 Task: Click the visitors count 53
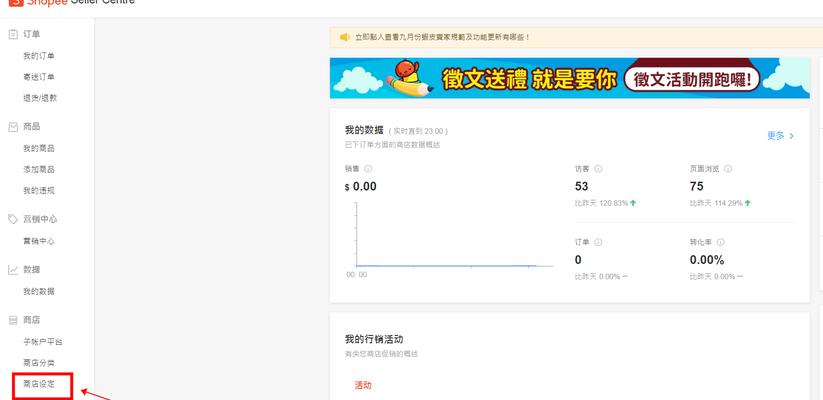(582, 186)
